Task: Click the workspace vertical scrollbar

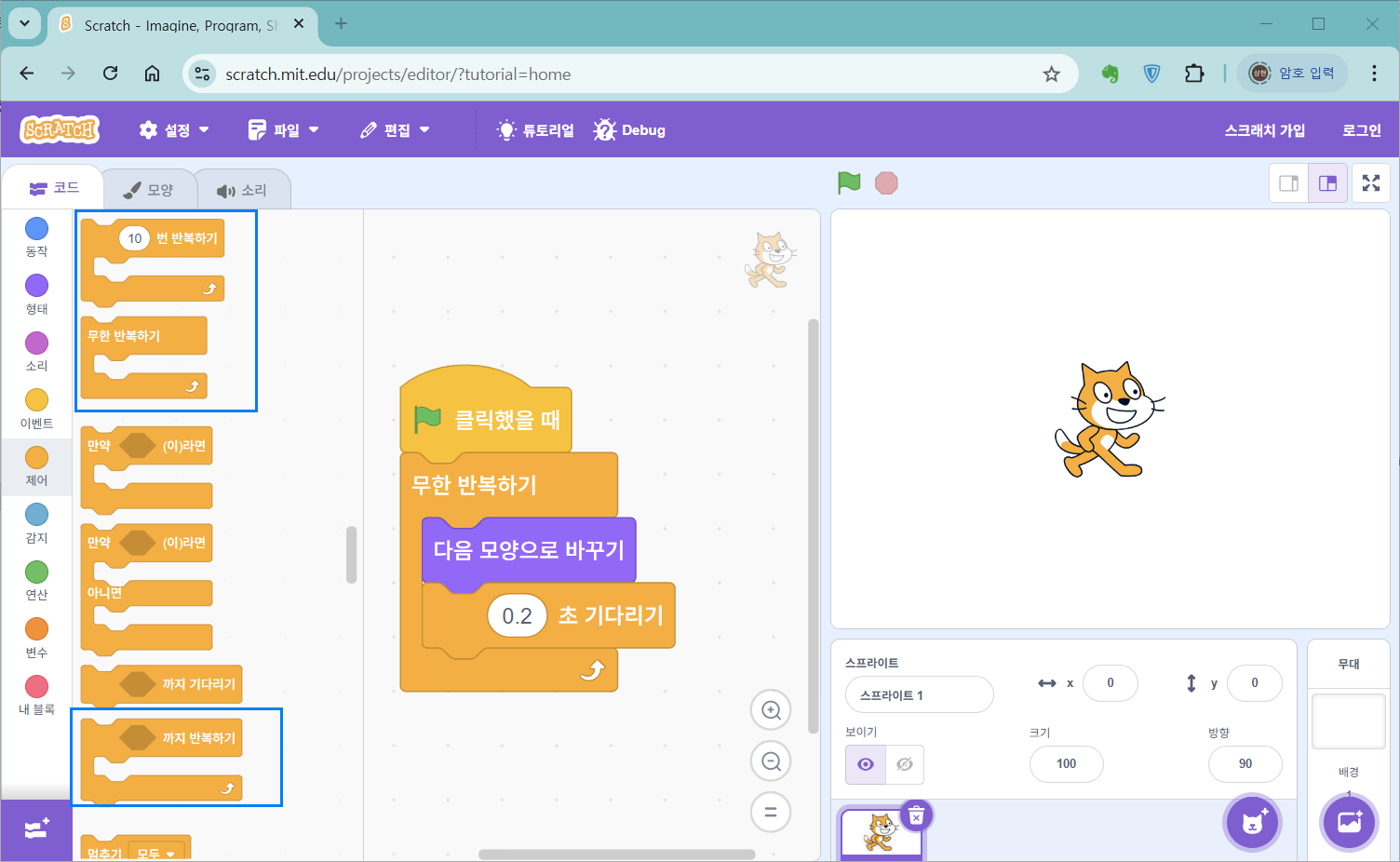Action: [x=813, y=527]
